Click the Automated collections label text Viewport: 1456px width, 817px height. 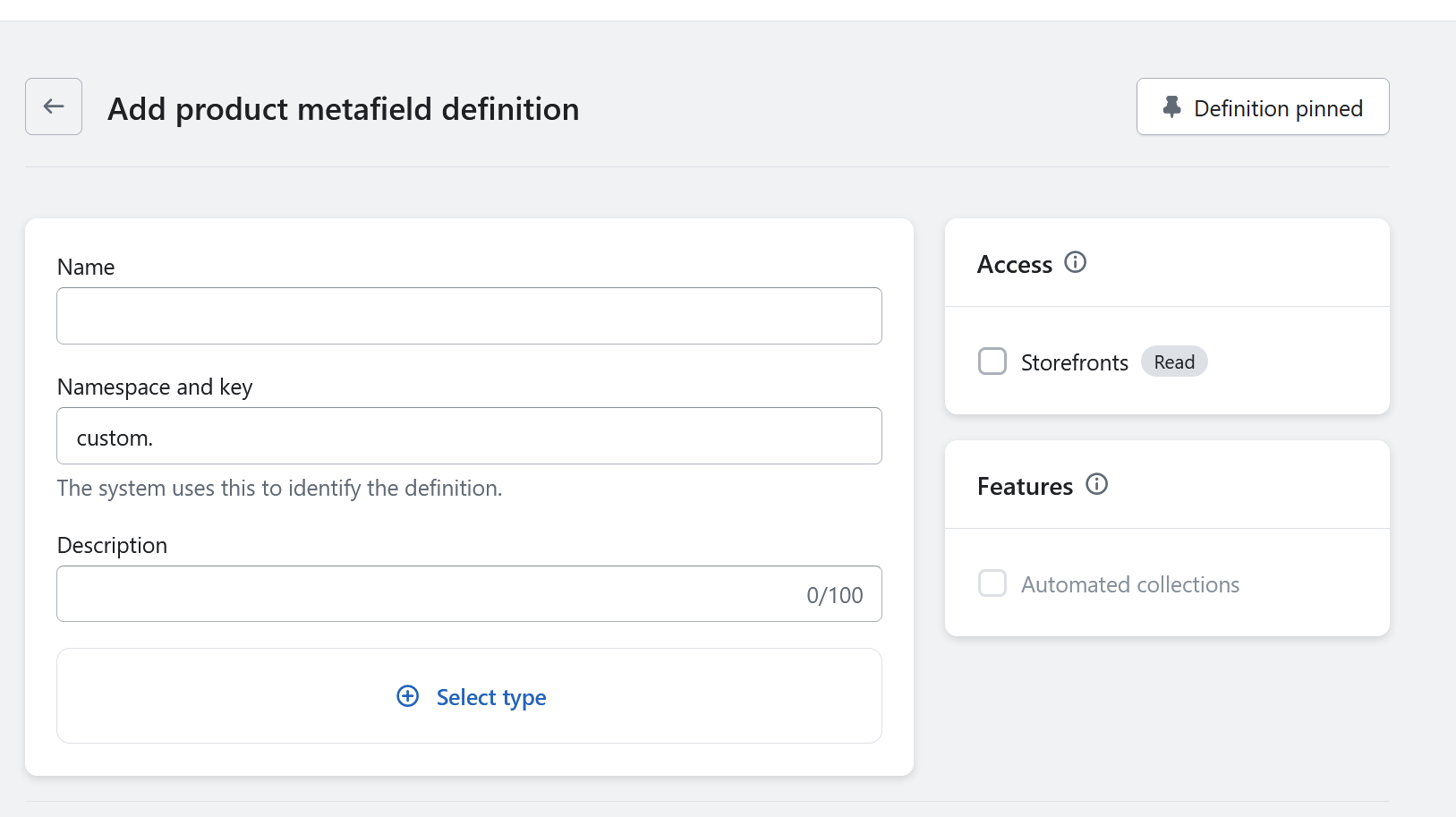(1129, 584)
